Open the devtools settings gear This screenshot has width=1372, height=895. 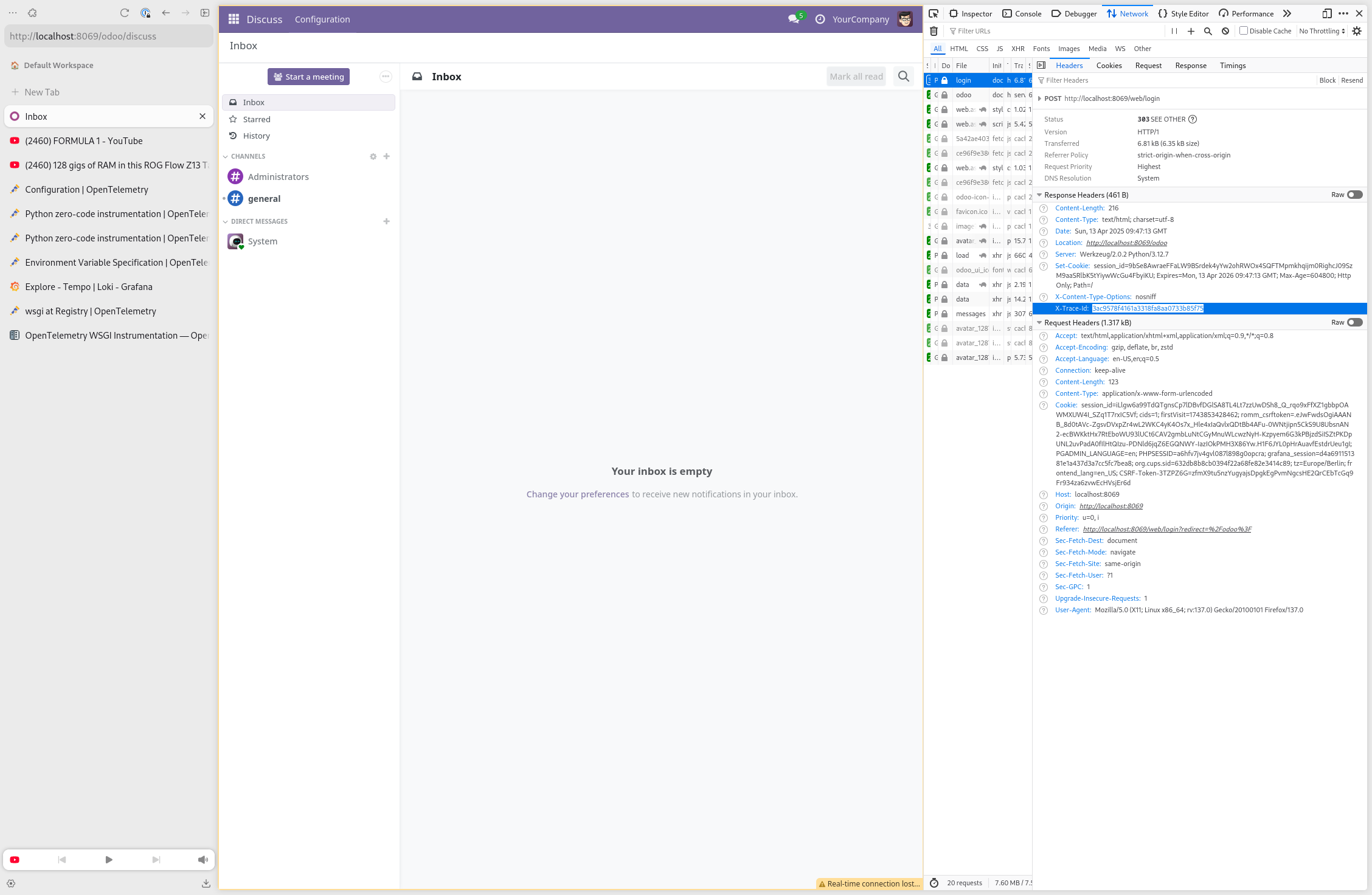click(x=1357, y=31)
